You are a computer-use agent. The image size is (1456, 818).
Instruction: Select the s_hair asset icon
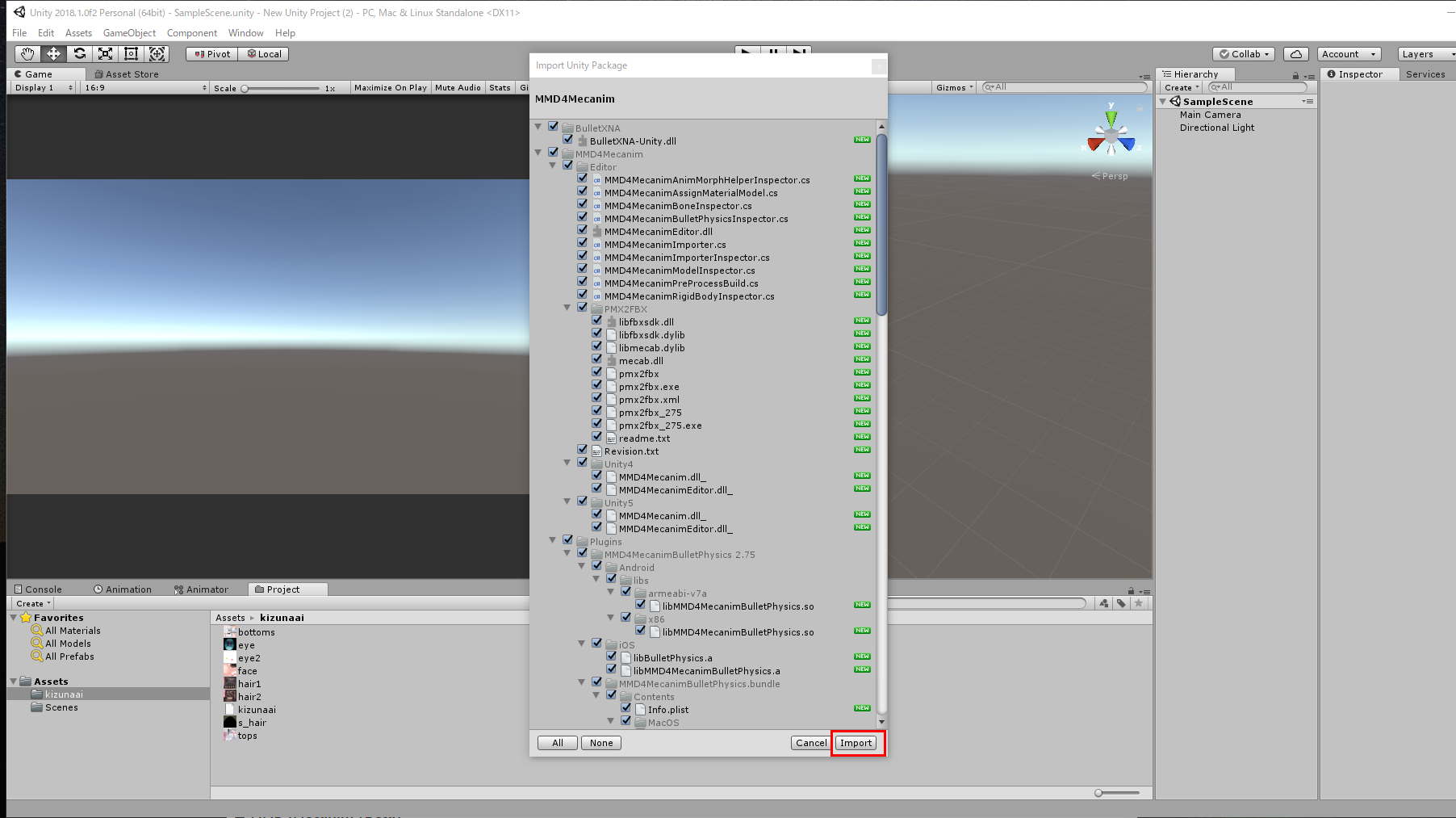[x=230, y=723]
